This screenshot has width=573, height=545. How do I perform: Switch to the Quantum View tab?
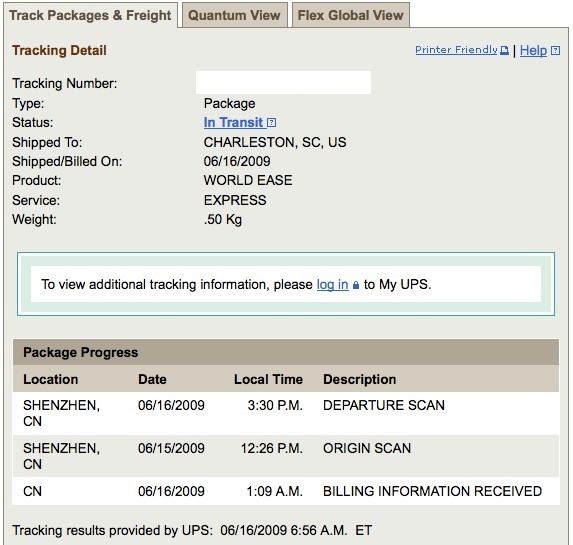pos(235,15)
